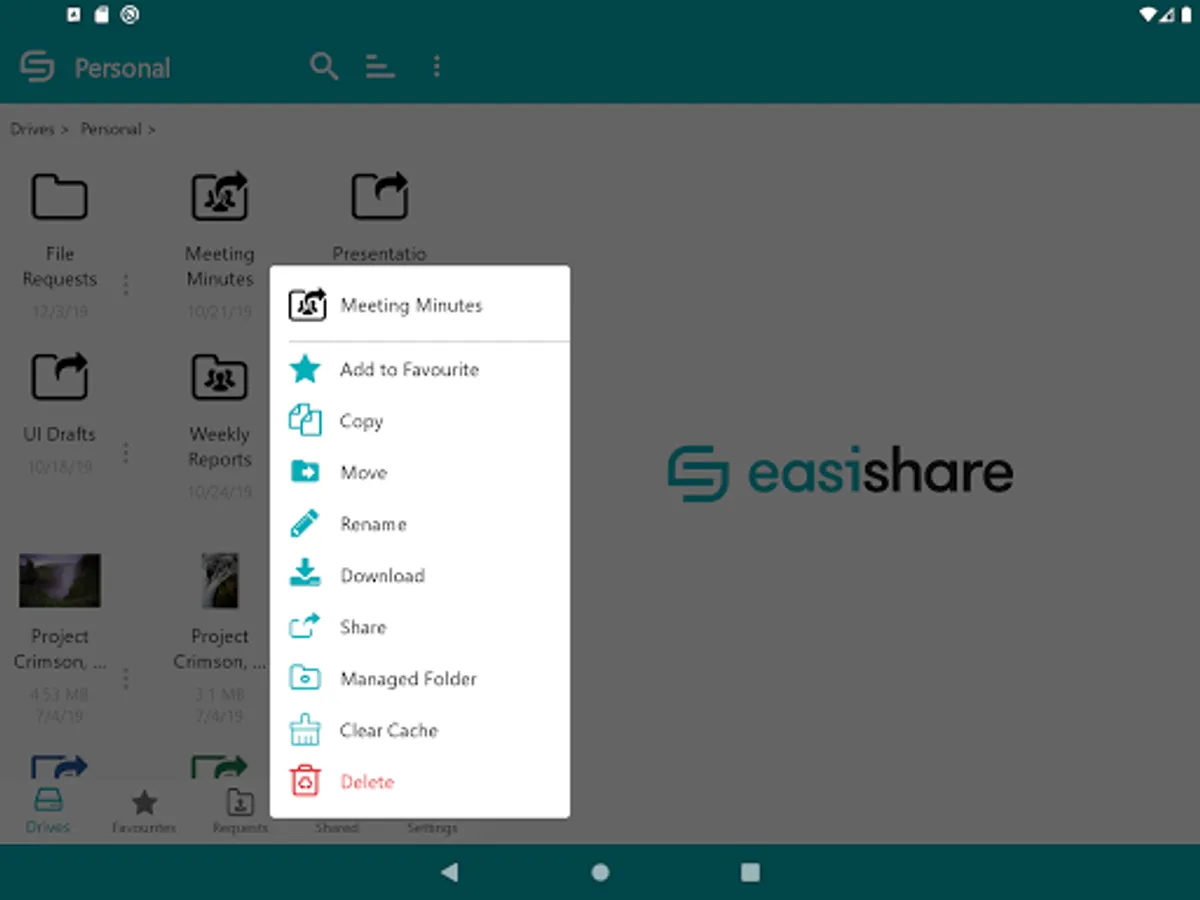This screenshot has width=1200, height=900.
Task: Click the Meeting Minutes menu title
Action: pos(411,305)
